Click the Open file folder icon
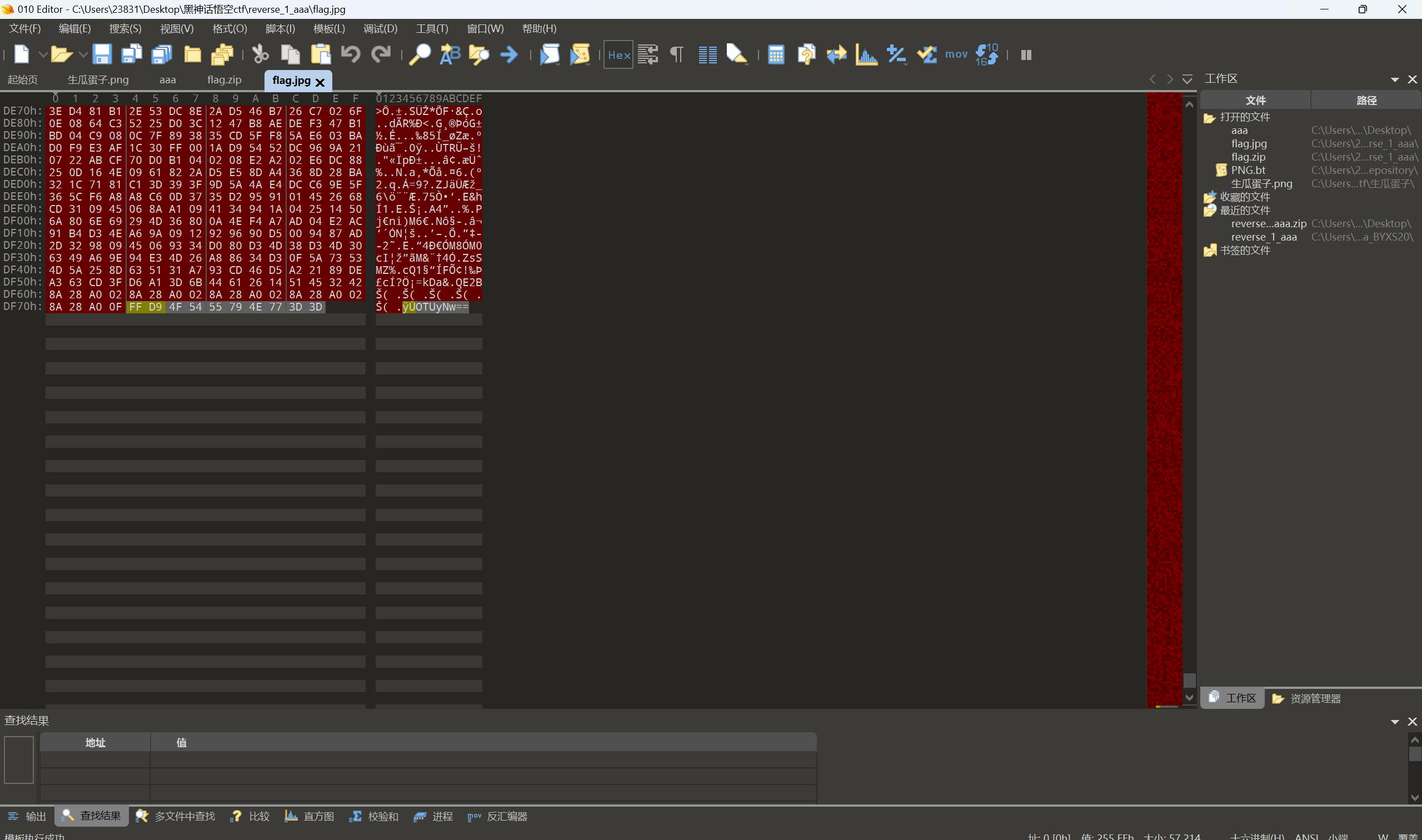The width and height of the screenshot is (1422, 840). [x=61, y=54]
